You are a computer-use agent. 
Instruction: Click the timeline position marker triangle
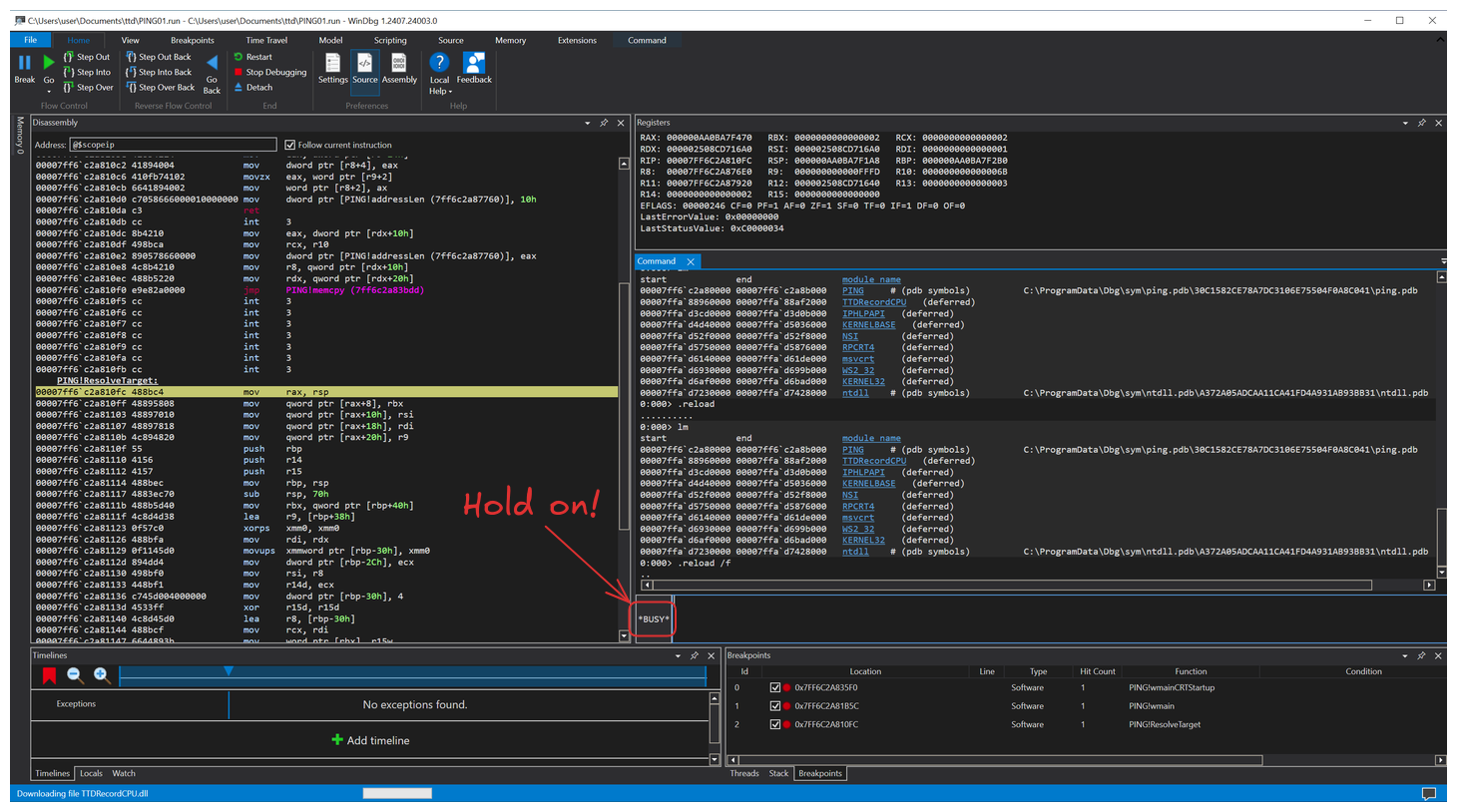(229, 671)
